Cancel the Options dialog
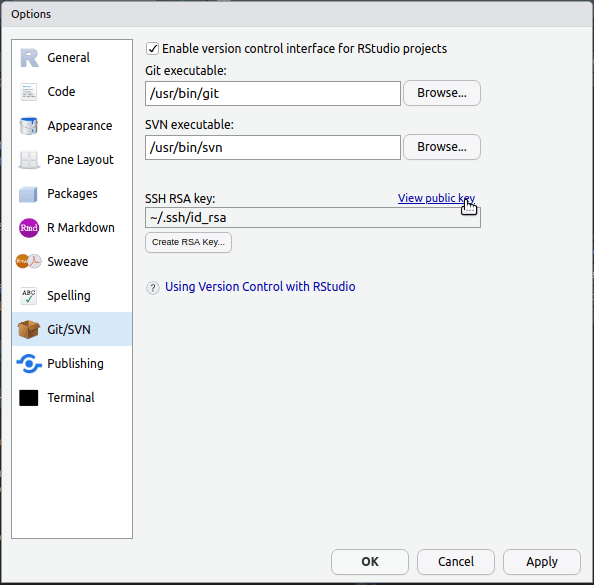The width and height of the screenshot is (594, 585). pyautogui.click(x=456, y=562)
